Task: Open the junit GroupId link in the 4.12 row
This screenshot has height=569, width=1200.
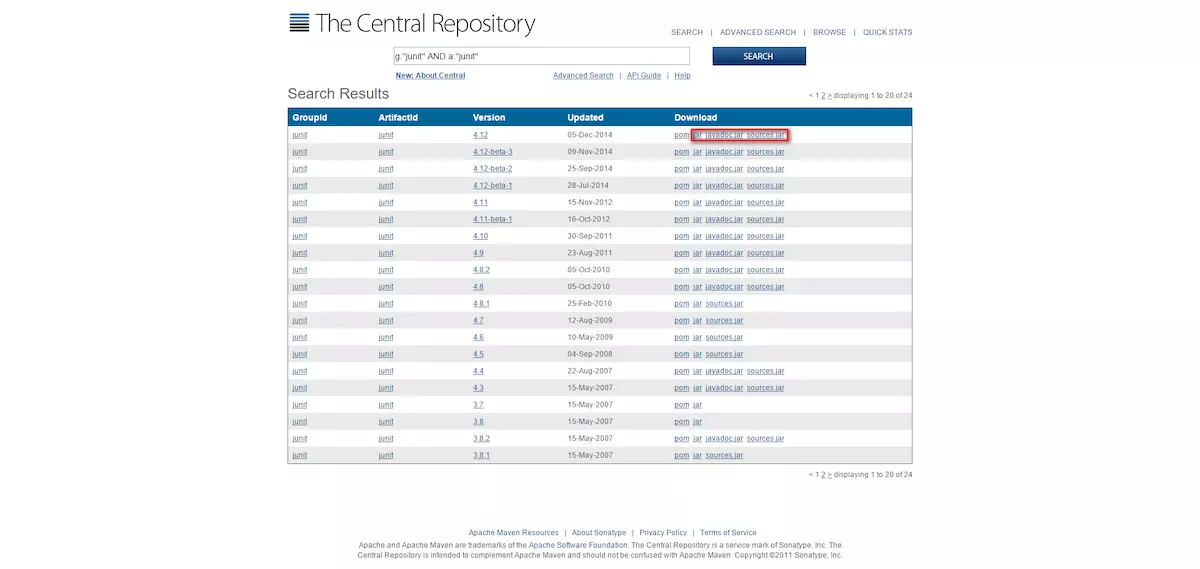Action: [300, 135]
